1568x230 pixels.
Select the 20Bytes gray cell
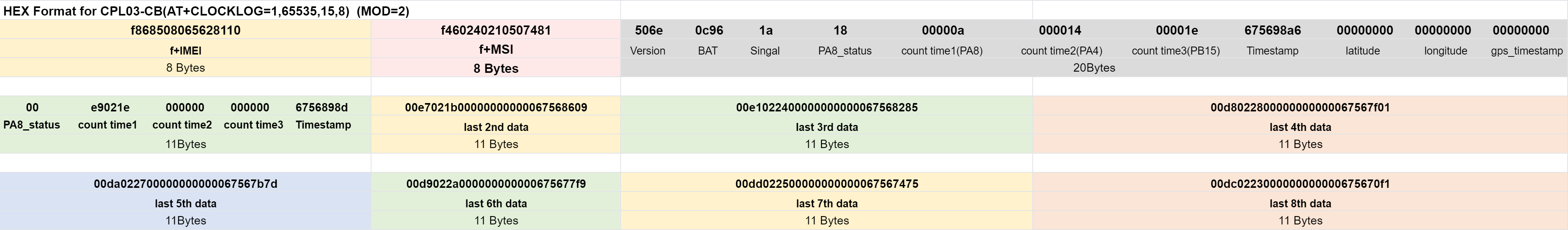tap(1094, 68)
